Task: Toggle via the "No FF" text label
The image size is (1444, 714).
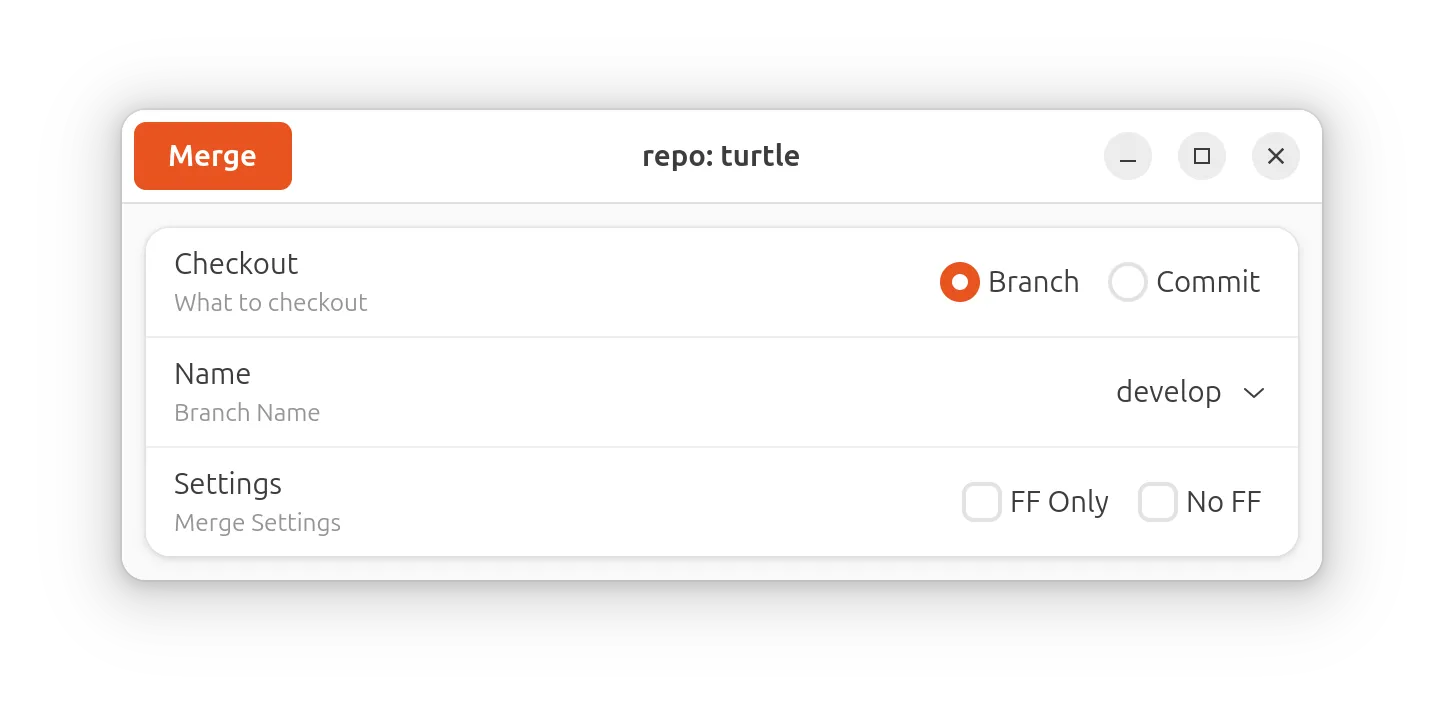Action: pos(1224,502)
